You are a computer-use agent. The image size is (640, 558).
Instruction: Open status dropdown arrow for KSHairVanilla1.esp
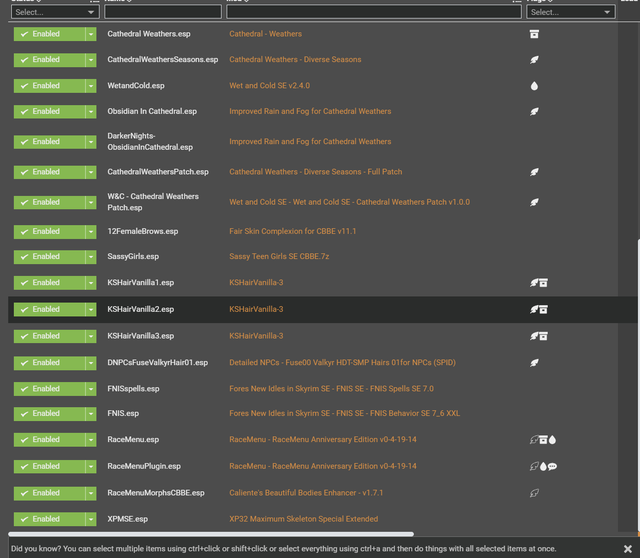click(91, 282)
